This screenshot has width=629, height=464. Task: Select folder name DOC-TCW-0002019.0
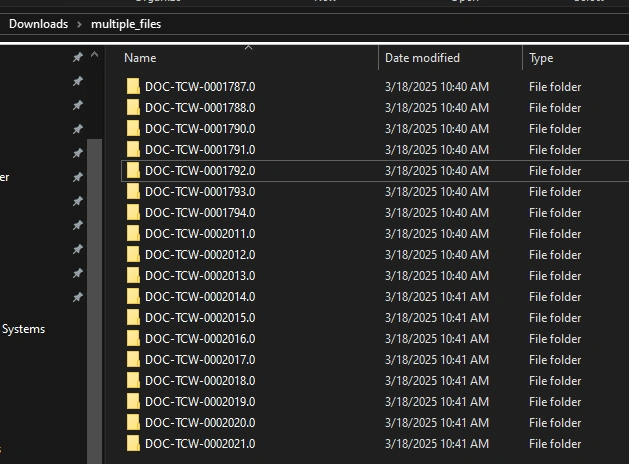[x=200, y=401]
